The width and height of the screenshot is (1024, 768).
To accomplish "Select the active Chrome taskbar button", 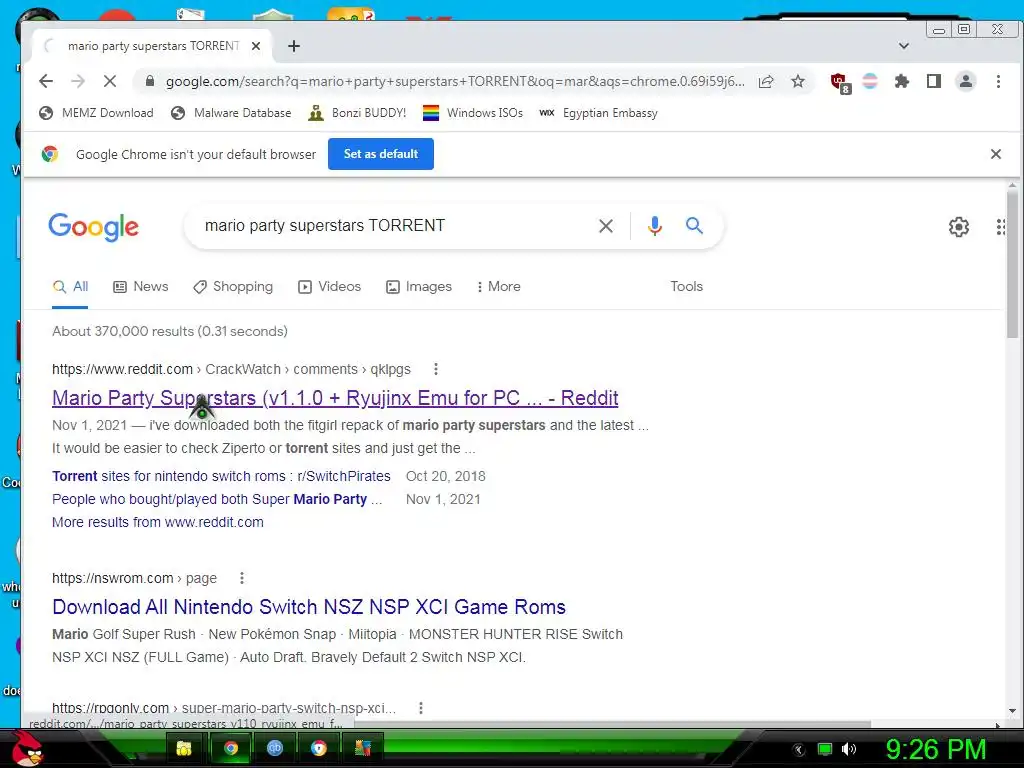I will click(230, 748).
